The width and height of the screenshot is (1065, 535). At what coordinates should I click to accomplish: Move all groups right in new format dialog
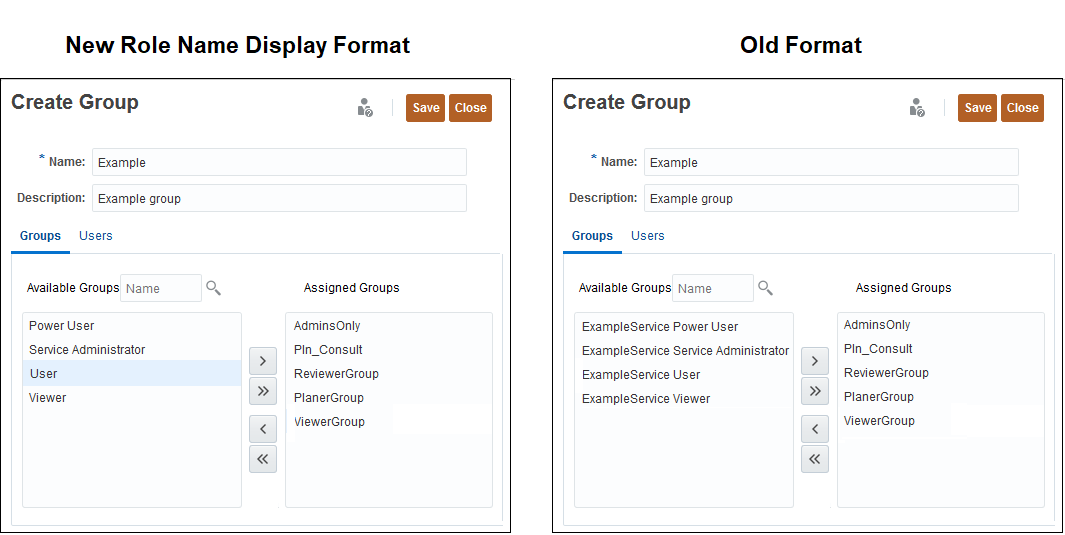click(262, 390)
